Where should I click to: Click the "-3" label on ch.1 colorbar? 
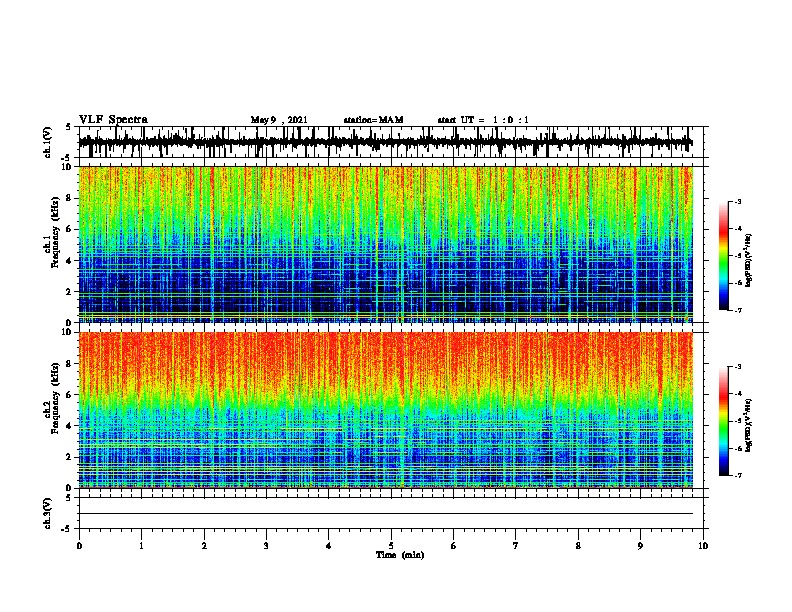coord(738,202)
